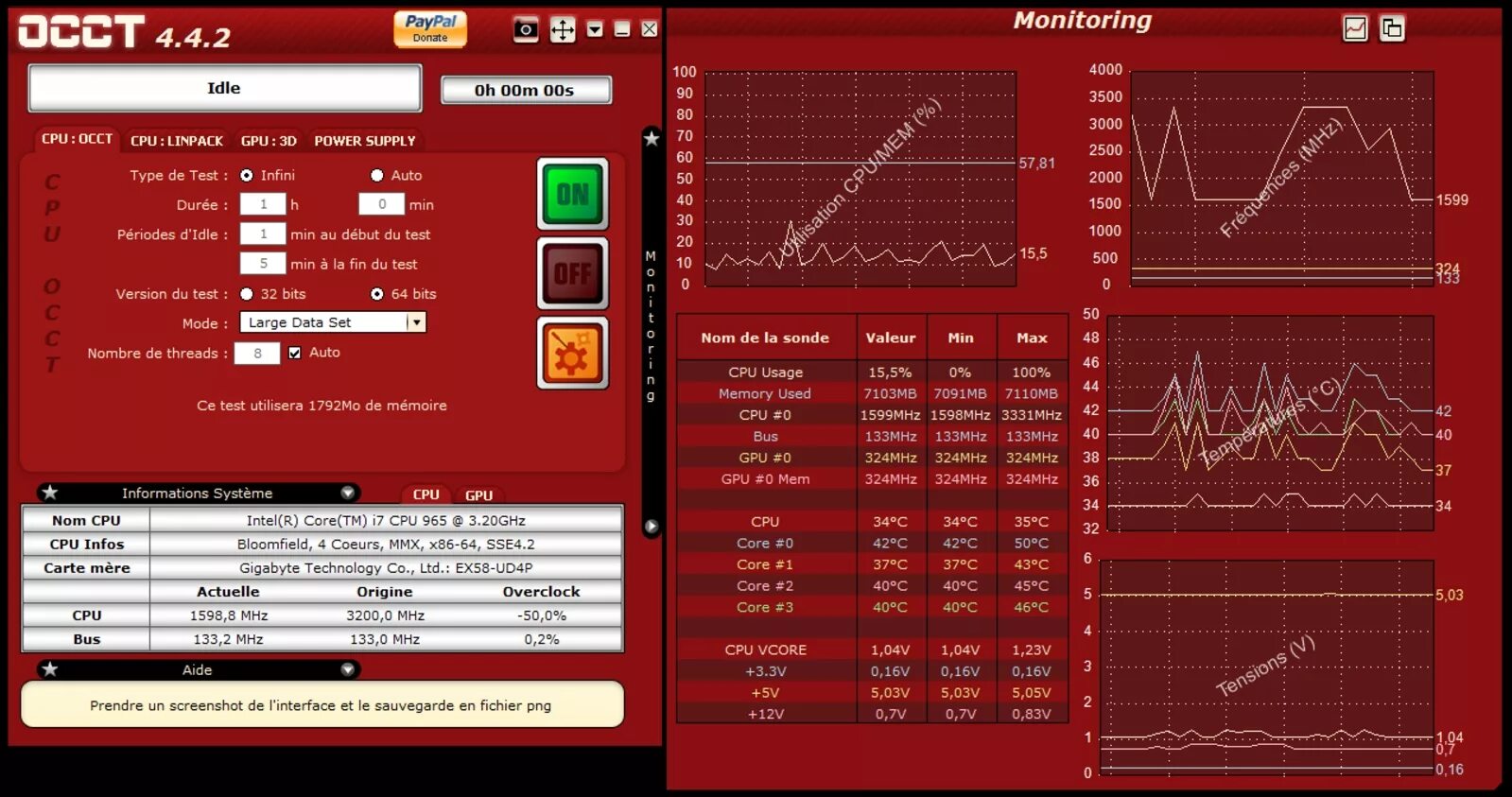The image size is (1512, 797).
Task: Toggle the Auto threads checkbox
Action: click(295, 353)
